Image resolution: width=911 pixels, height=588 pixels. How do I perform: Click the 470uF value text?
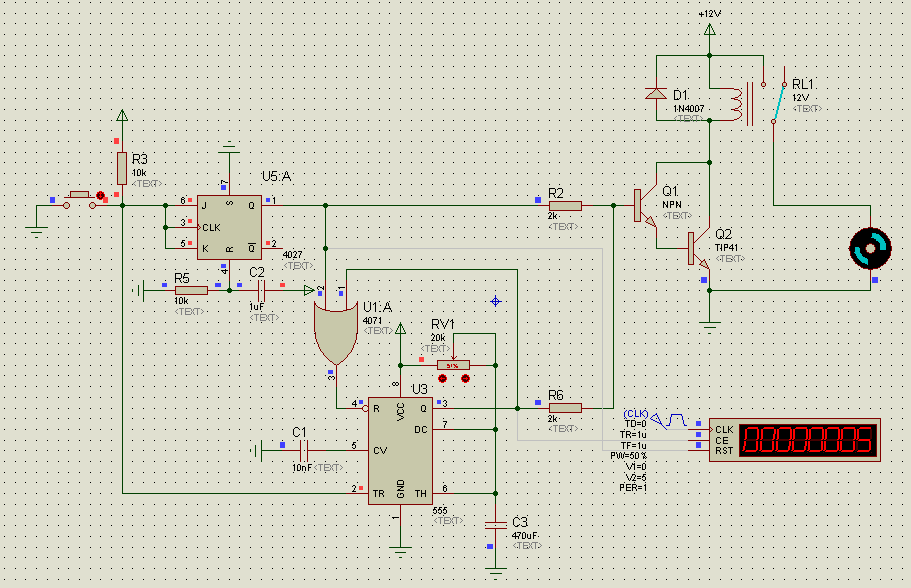[525, 536]
